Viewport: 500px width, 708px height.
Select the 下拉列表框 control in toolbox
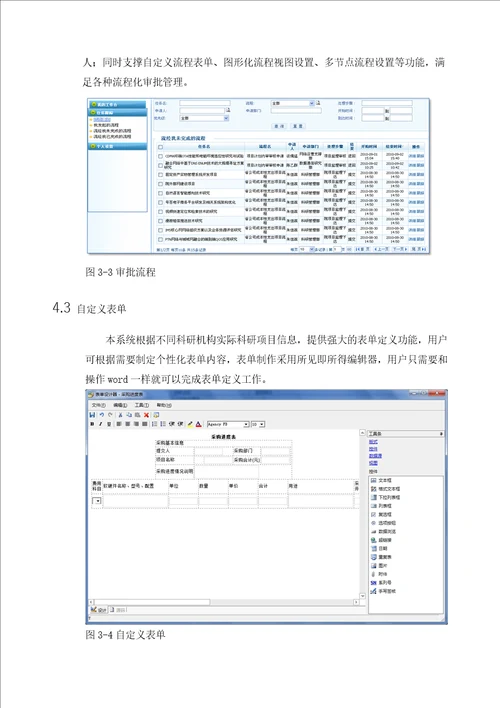385,497
